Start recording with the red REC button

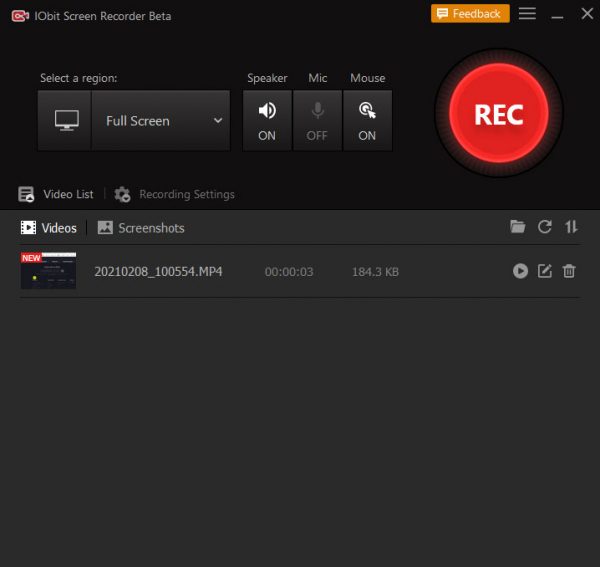(498, 113)
